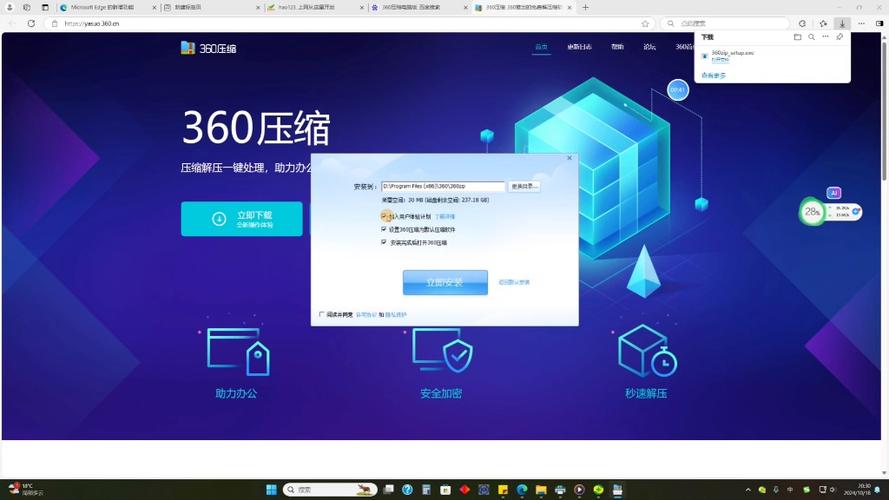Click the Edge search box beside address bar
Viewport: 889px width, 500px height.
click(x=725, y=23)
